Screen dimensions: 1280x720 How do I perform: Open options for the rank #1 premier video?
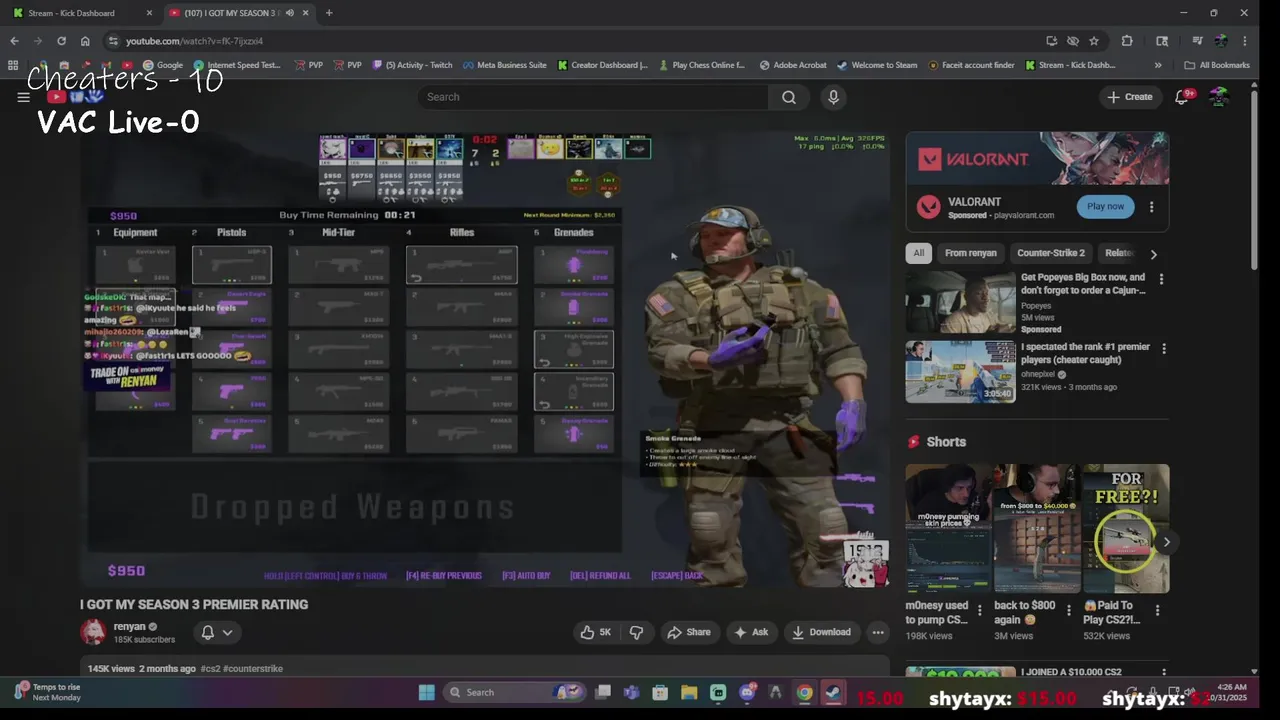click(1163, 349)
